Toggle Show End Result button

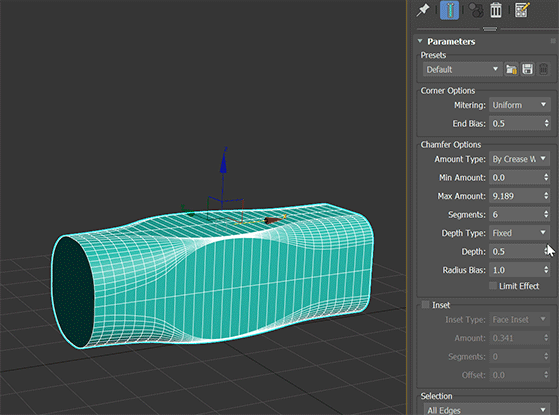pos(449,10)
